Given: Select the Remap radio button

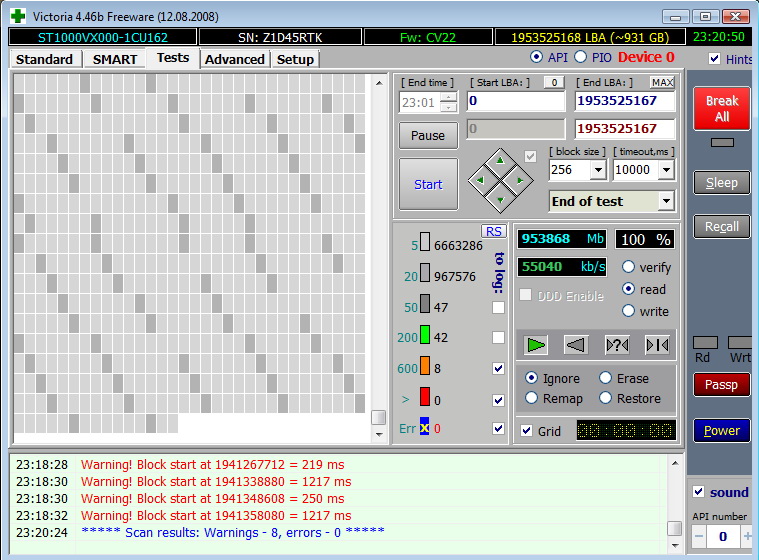Looking at the screenshot, I should coord(531,398).
